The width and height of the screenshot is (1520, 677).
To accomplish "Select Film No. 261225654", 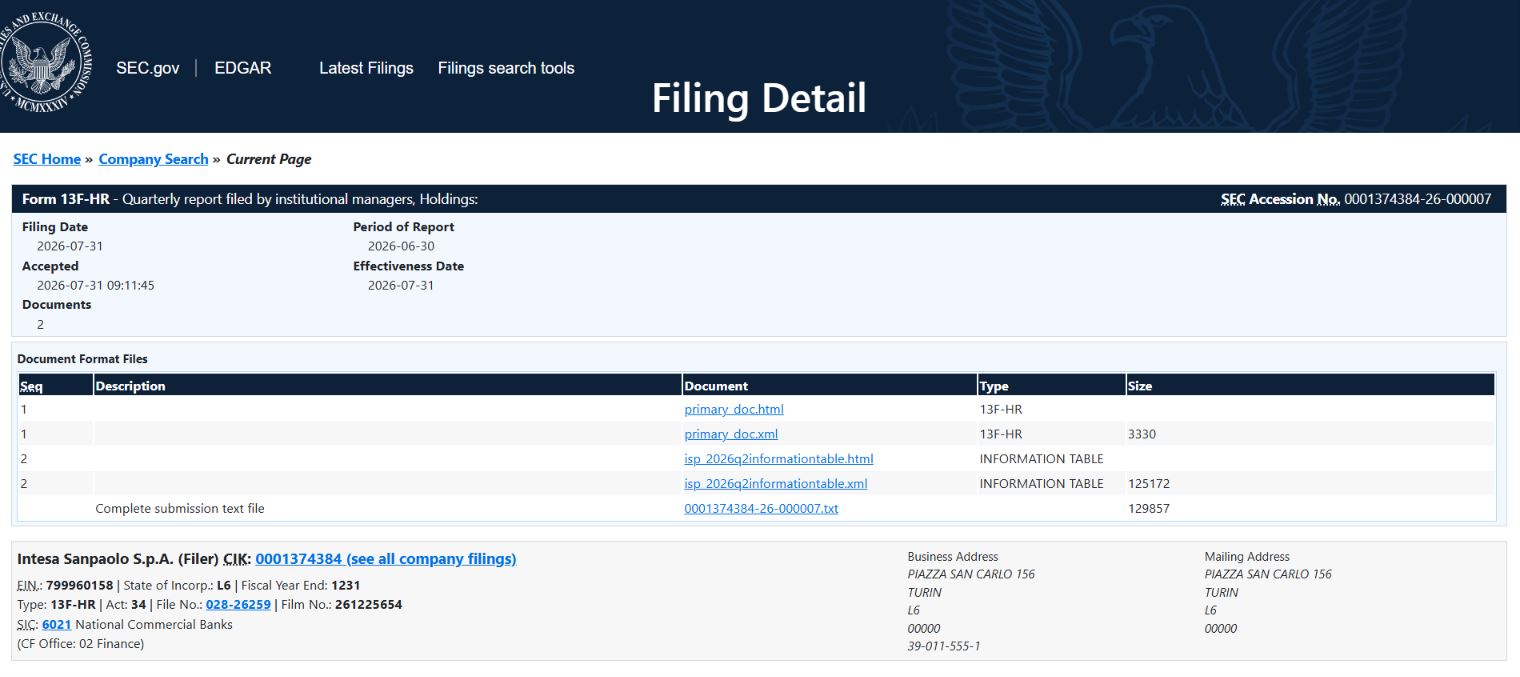I will [368, 605].
